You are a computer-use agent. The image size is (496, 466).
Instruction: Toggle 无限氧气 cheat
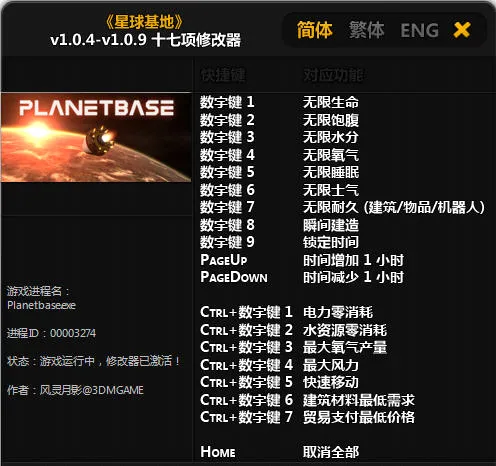pyautogui.click(x=331, y=155)
